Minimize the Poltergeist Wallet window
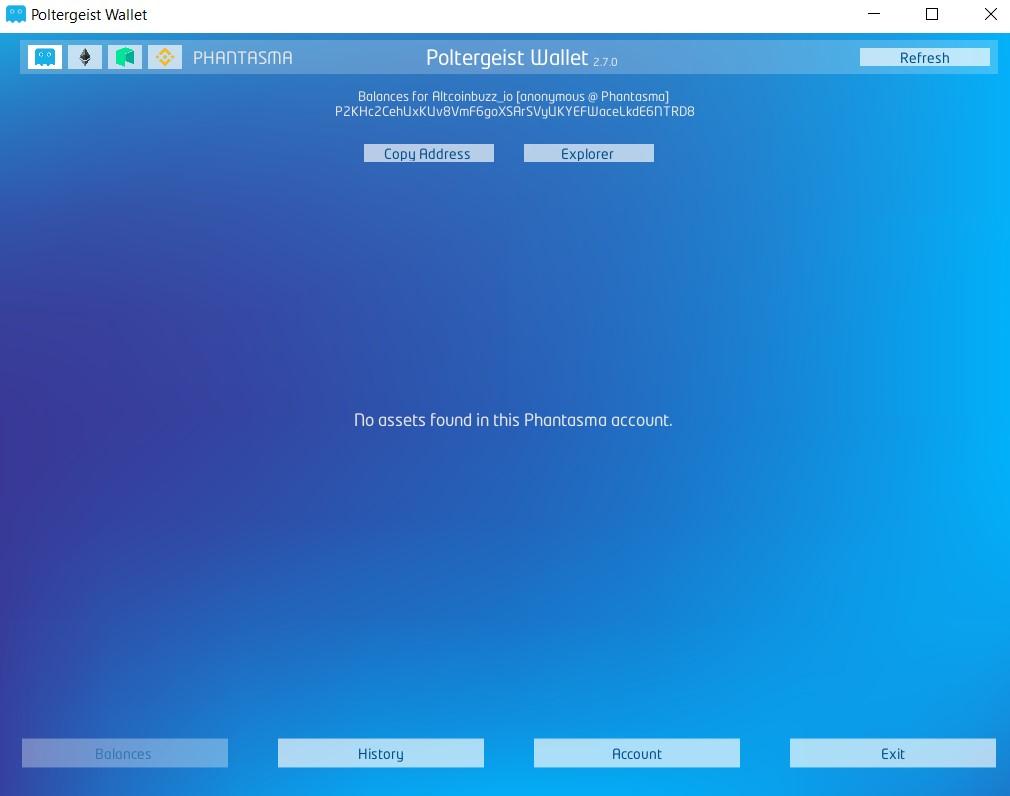 (x=873, y=14)
